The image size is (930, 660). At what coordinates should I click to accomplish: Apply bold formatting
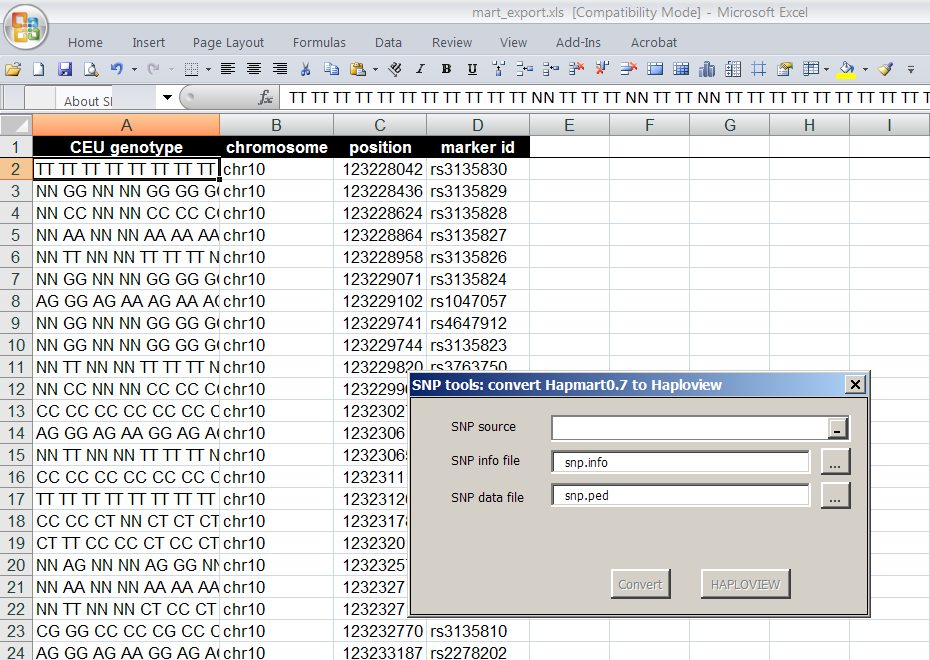(x=446, y=69)
